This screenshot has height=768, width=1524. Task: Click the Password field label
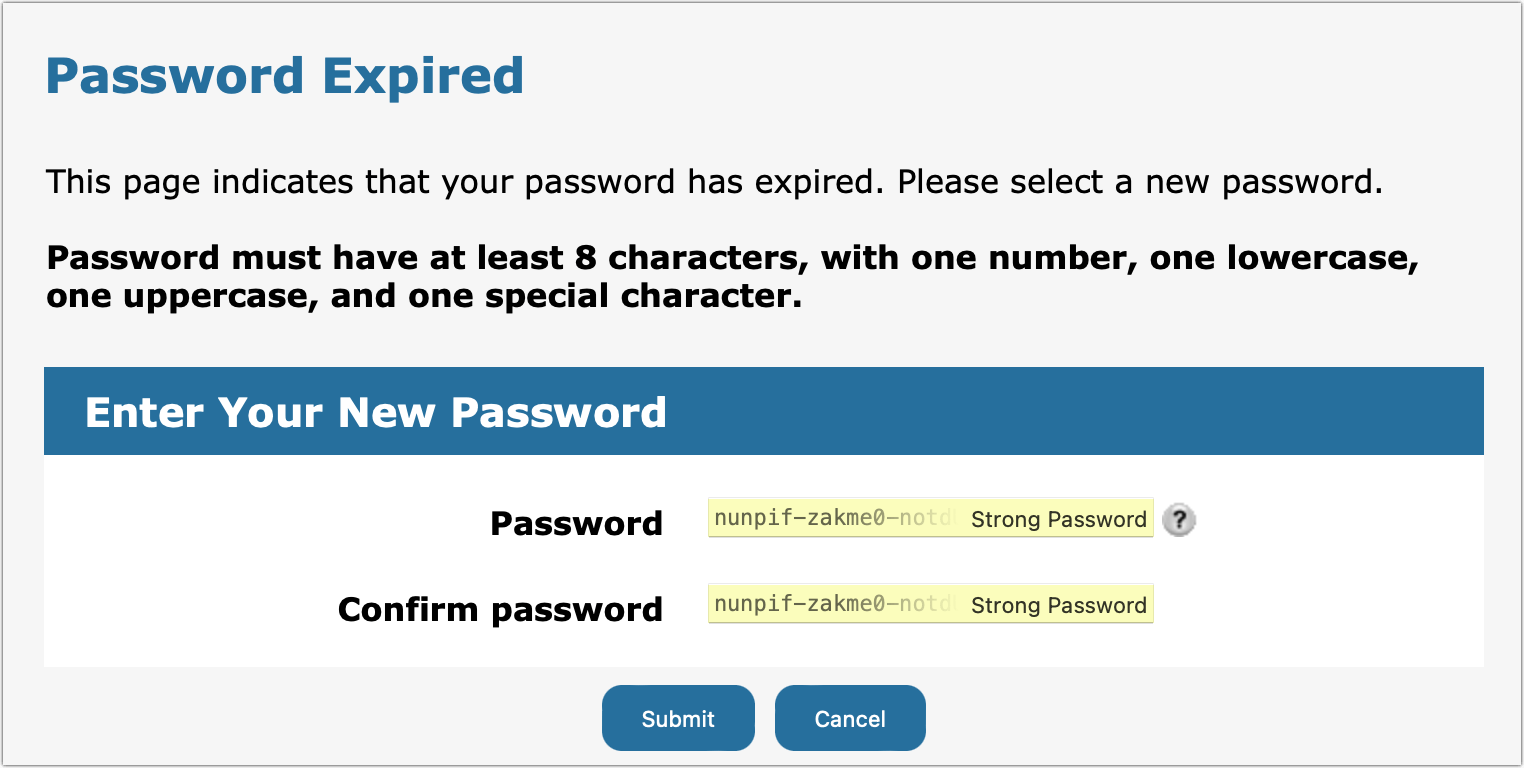pyautogui.click(x=575, y=522)
